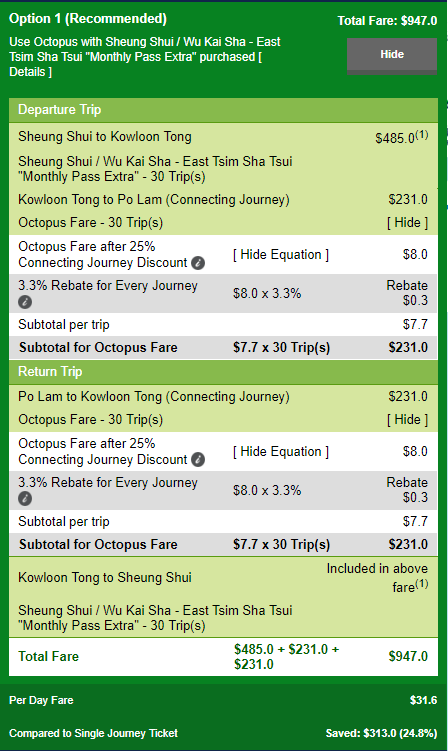Click info icon under return 3.3% Rebate
Viewport: 448px width, 751px height.
coord(25,499)
